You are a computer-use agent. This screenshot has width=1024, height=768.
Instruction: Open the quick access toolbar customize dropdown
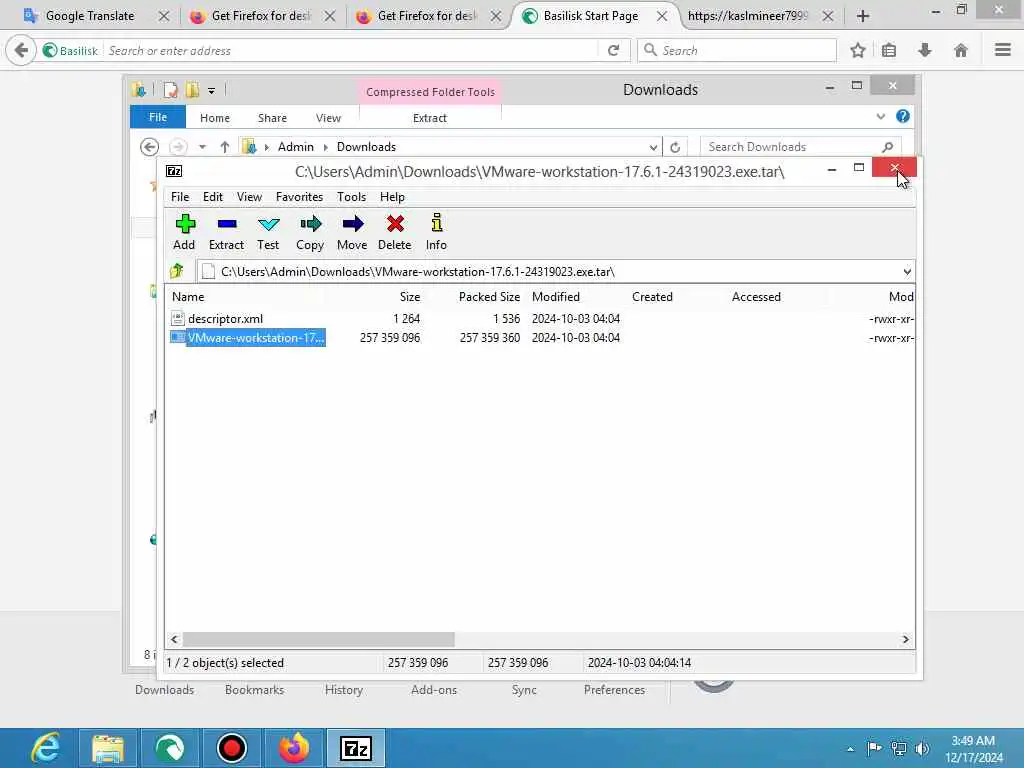pos(212,91)
